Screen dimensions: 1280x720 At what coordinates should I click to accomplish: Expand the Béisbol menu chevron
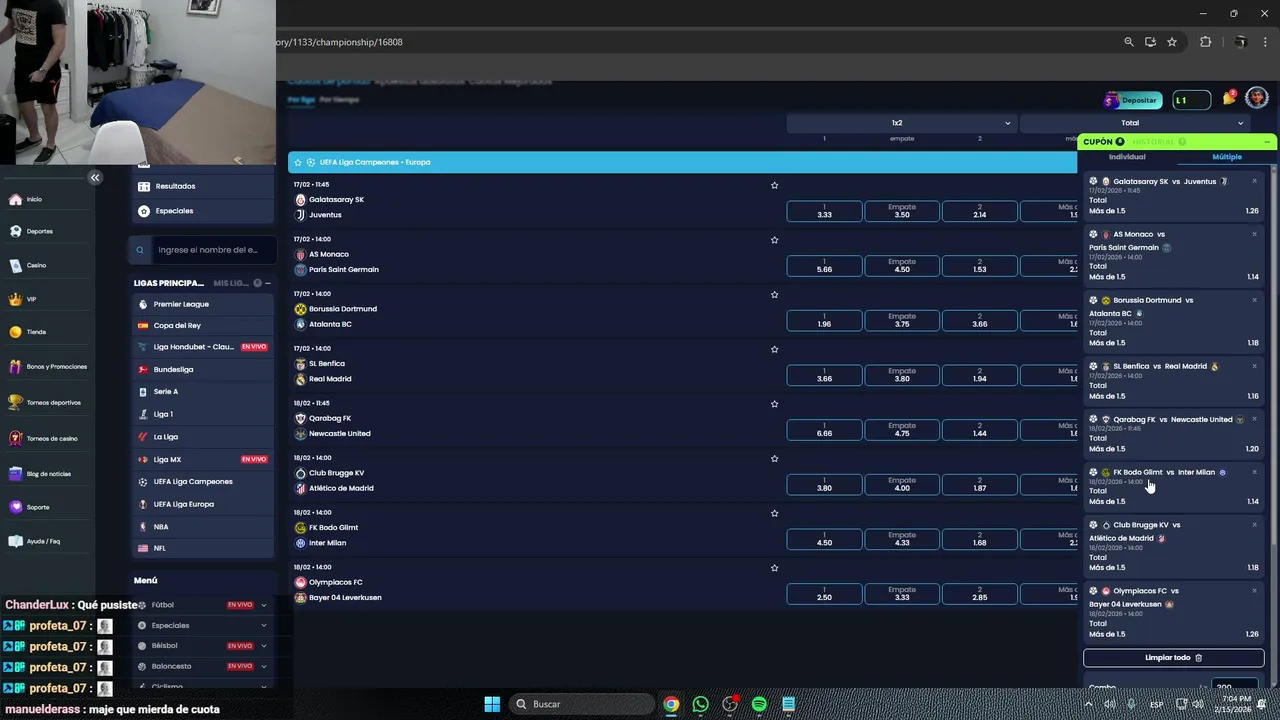tap(264, 646)
